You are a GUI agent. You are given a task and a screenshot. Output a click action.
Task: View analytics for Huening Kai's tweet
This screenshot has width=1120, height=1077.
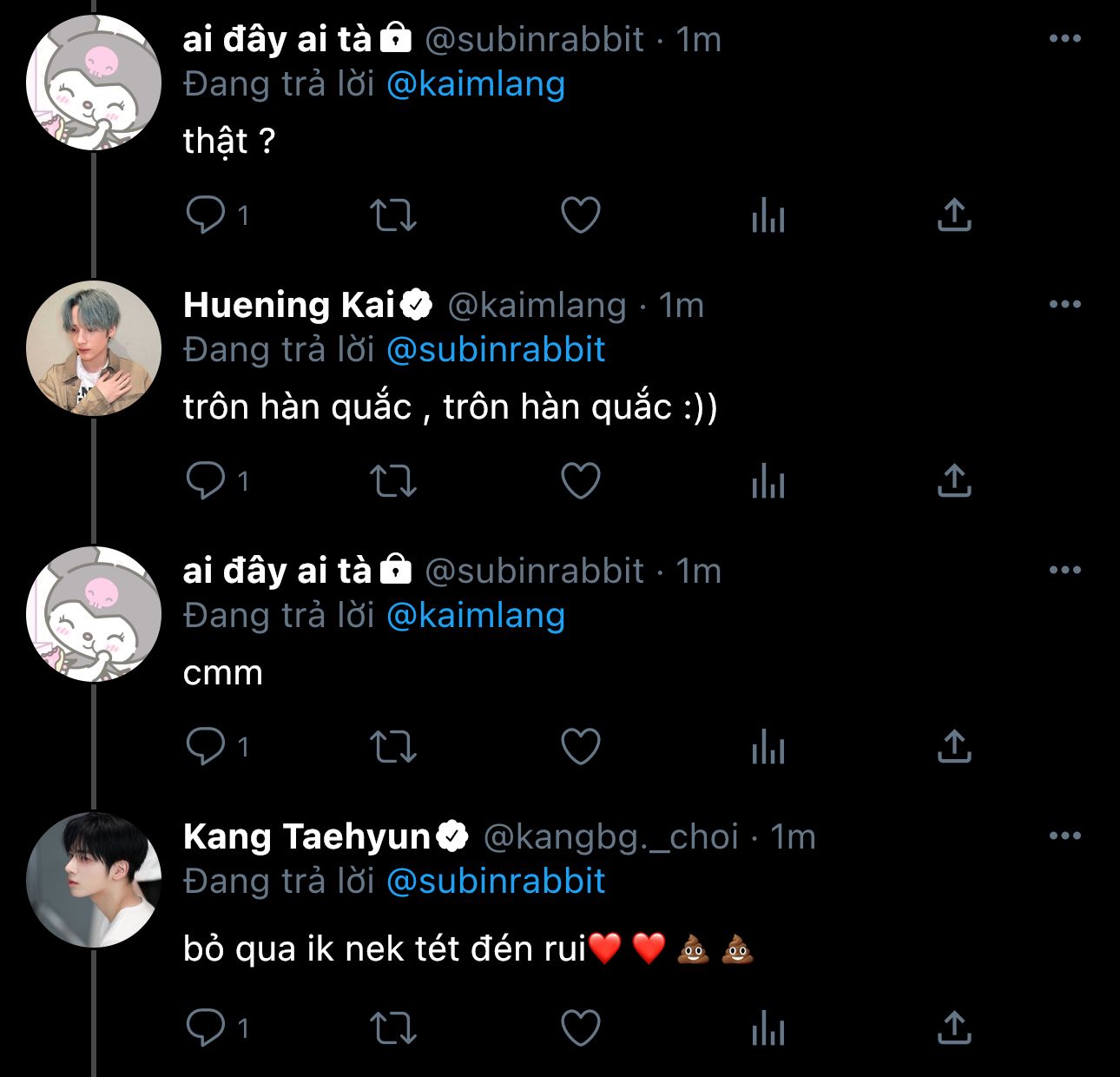click(x=768, y=481)
